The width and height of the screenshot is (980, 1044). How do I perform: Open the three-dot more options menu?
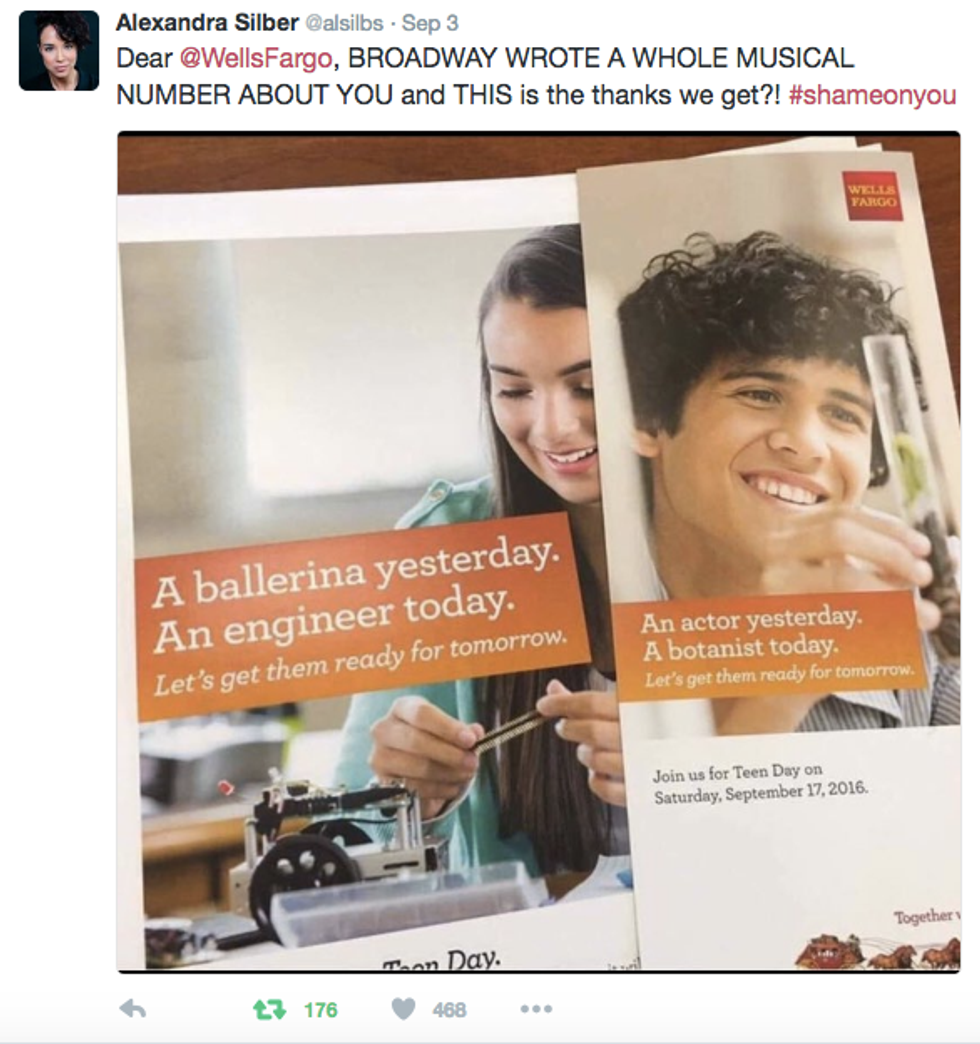tap(536, 1009)
